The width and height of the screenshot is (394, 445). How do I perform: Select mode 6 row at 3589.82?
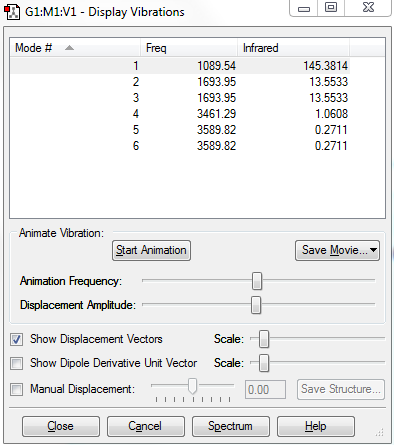180,146
